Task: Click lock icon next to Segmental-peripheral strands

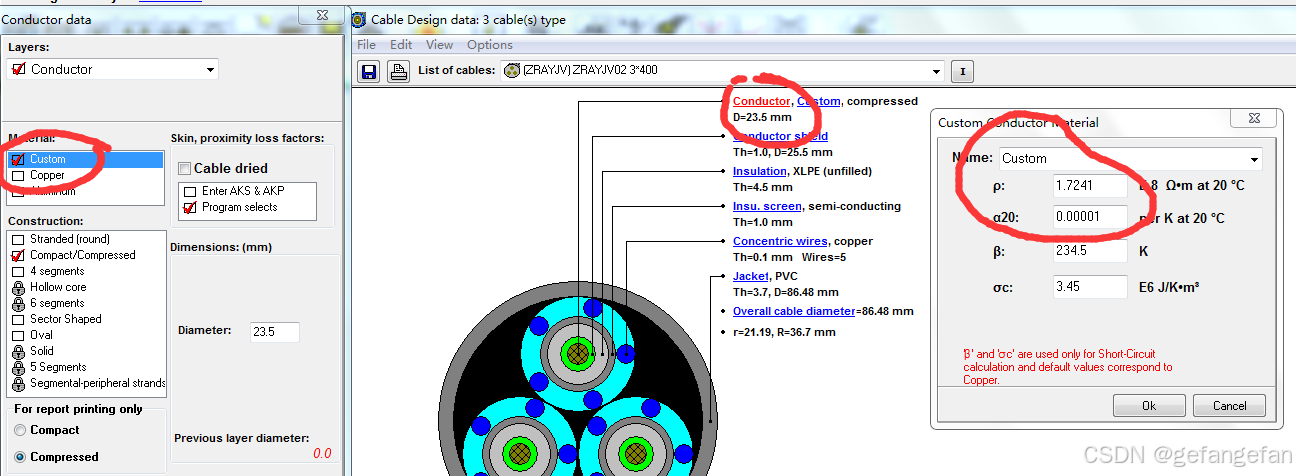Action: pyautogui.click(x=18, y=383)
